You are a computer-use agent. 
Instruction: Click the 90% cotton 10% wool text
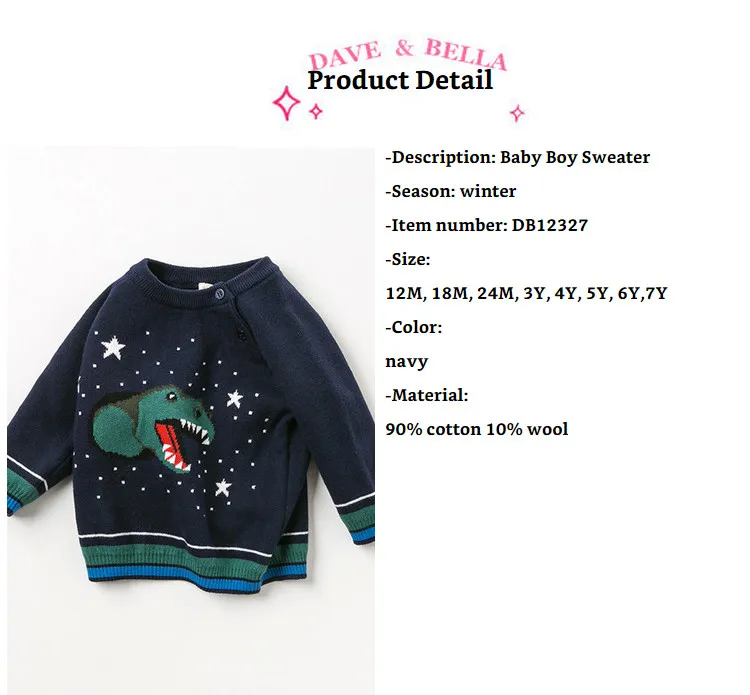(477, 429)
